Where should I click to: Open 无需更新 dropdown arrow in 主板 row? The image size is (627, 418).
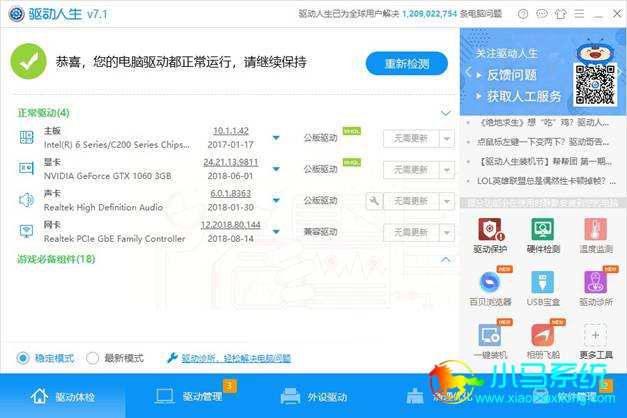447,138
